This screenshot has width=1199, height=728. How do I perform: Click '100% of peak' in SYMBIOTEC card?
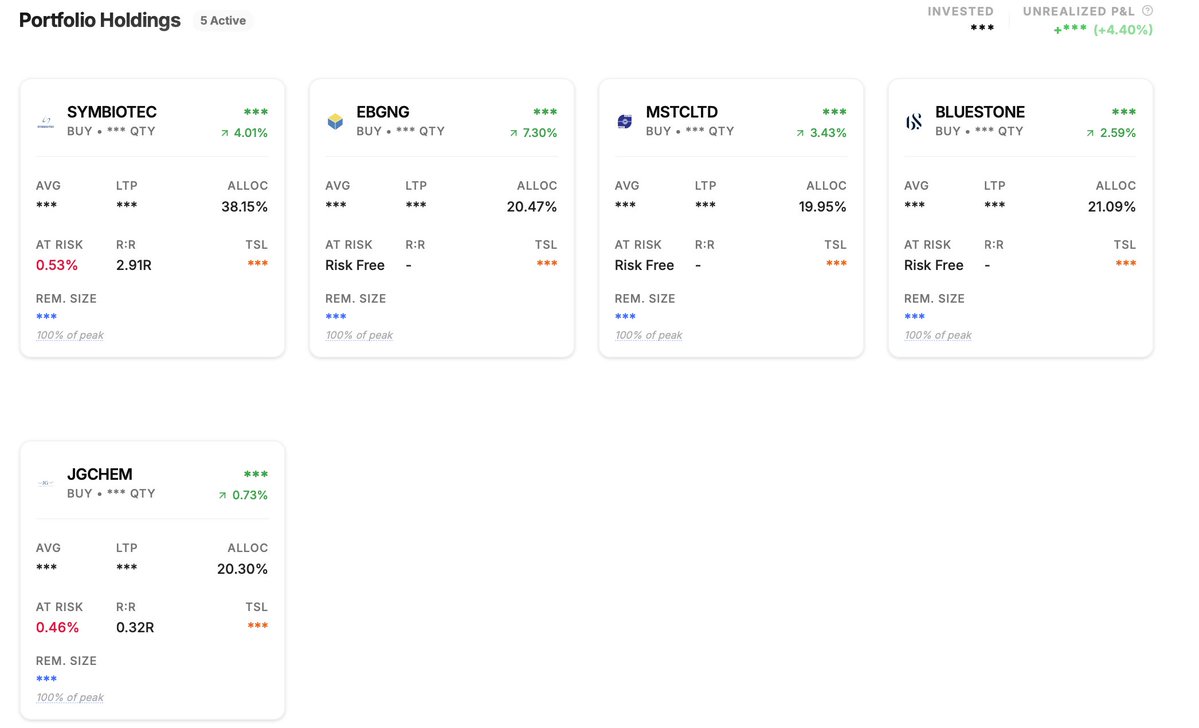(x=70, y=335)
